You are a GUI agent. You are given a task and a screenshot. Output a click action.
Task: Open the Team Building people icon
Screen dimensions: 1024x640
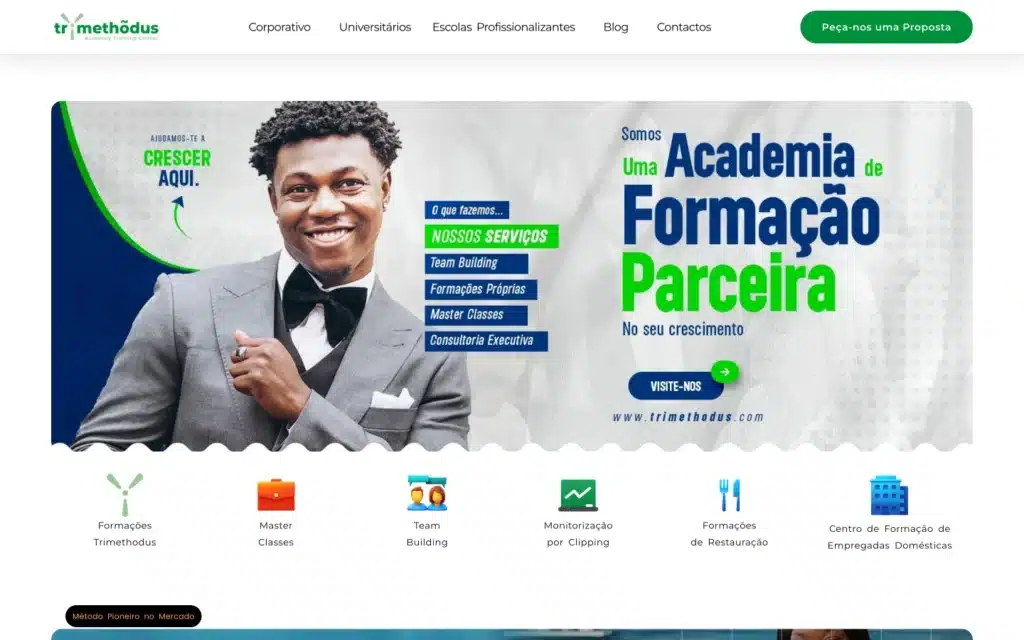[x=427, y=493]
